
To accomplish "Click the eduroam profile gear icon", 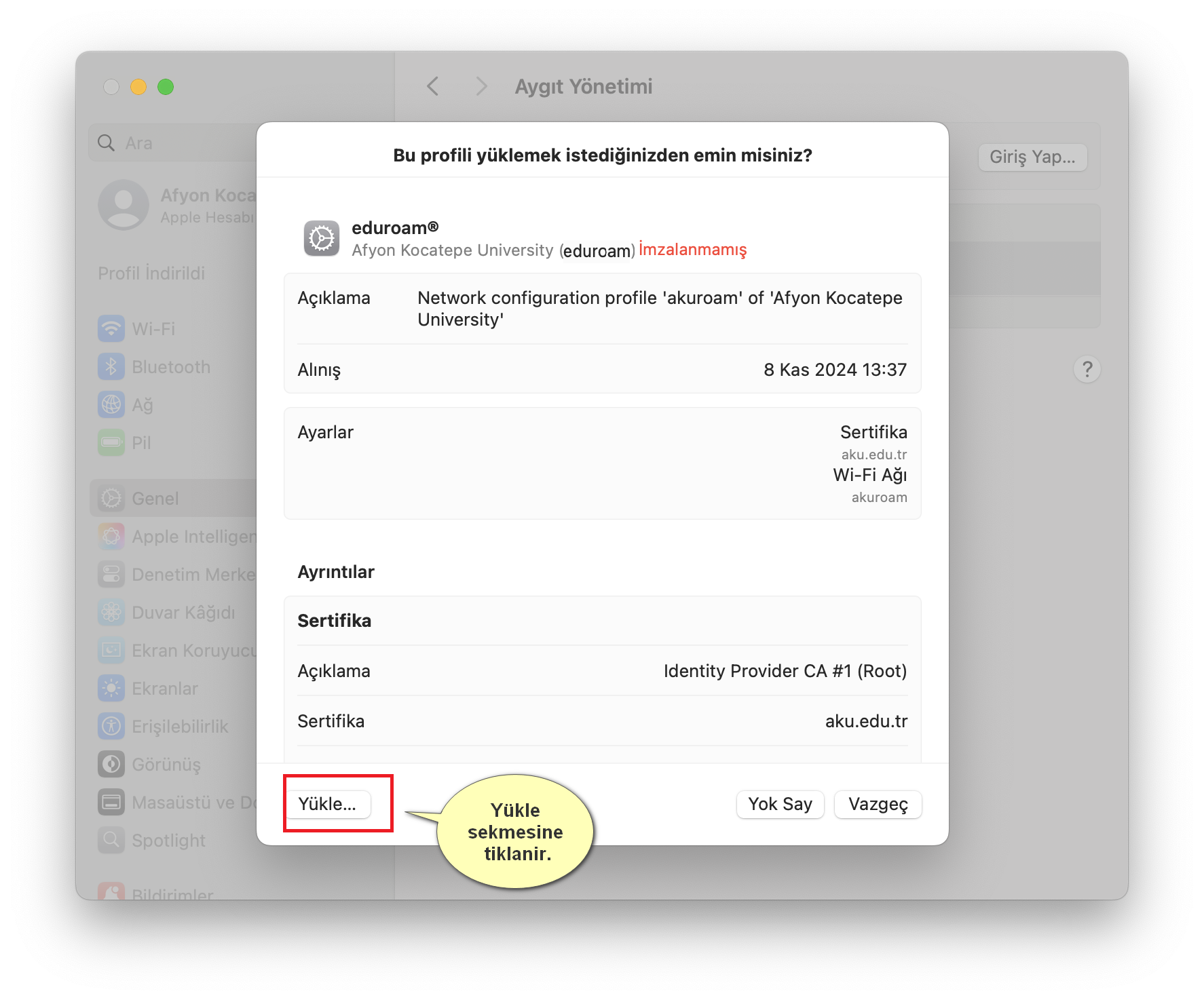I will pos(322,238).
